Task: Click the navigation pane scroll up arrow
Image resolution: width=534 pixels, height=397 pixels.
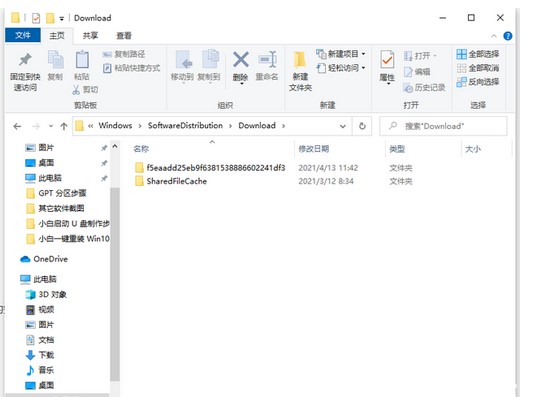Action: (x=115, y=146)
